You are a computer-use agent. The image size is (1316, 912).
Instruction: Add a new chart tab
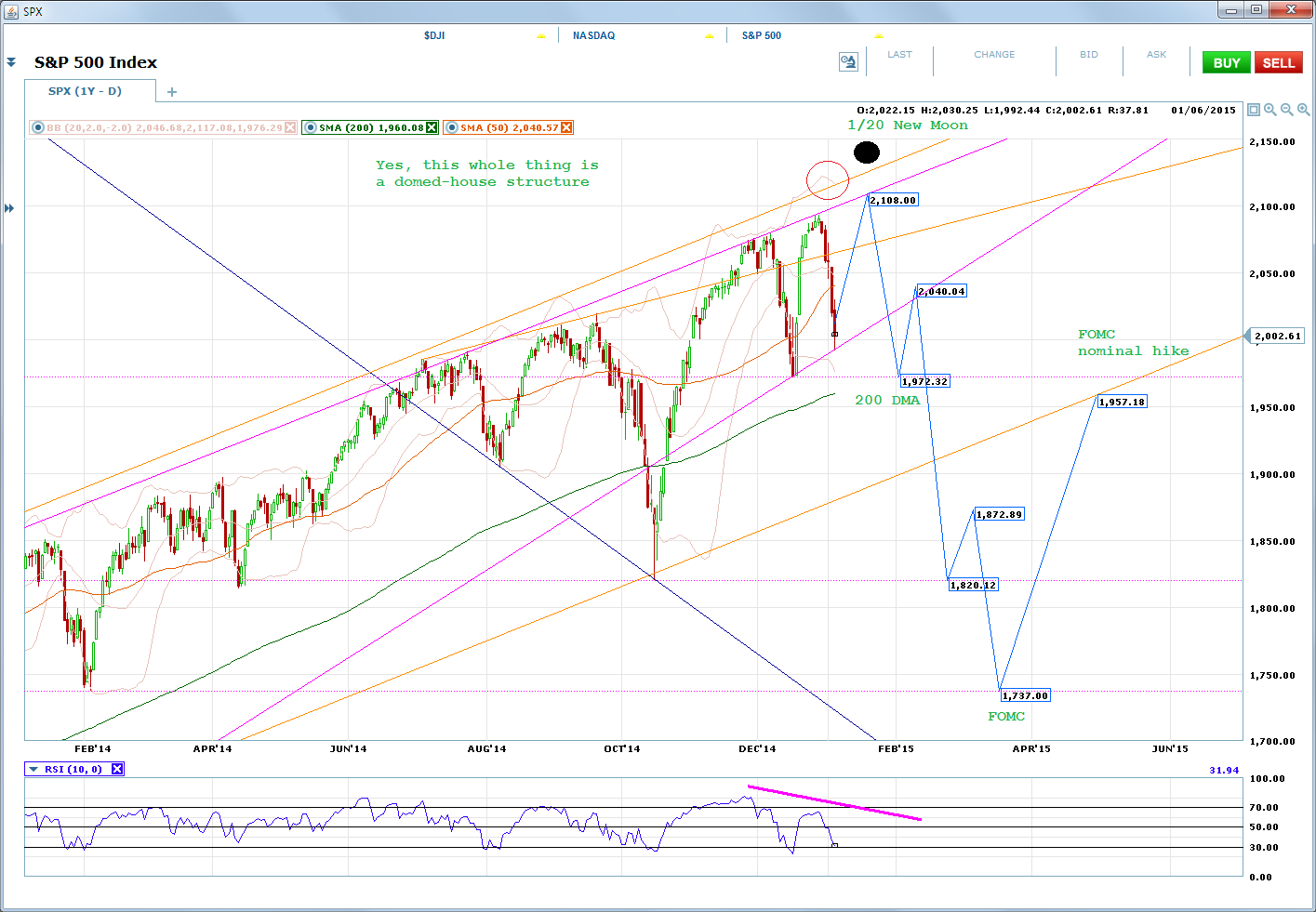(172, 92)
